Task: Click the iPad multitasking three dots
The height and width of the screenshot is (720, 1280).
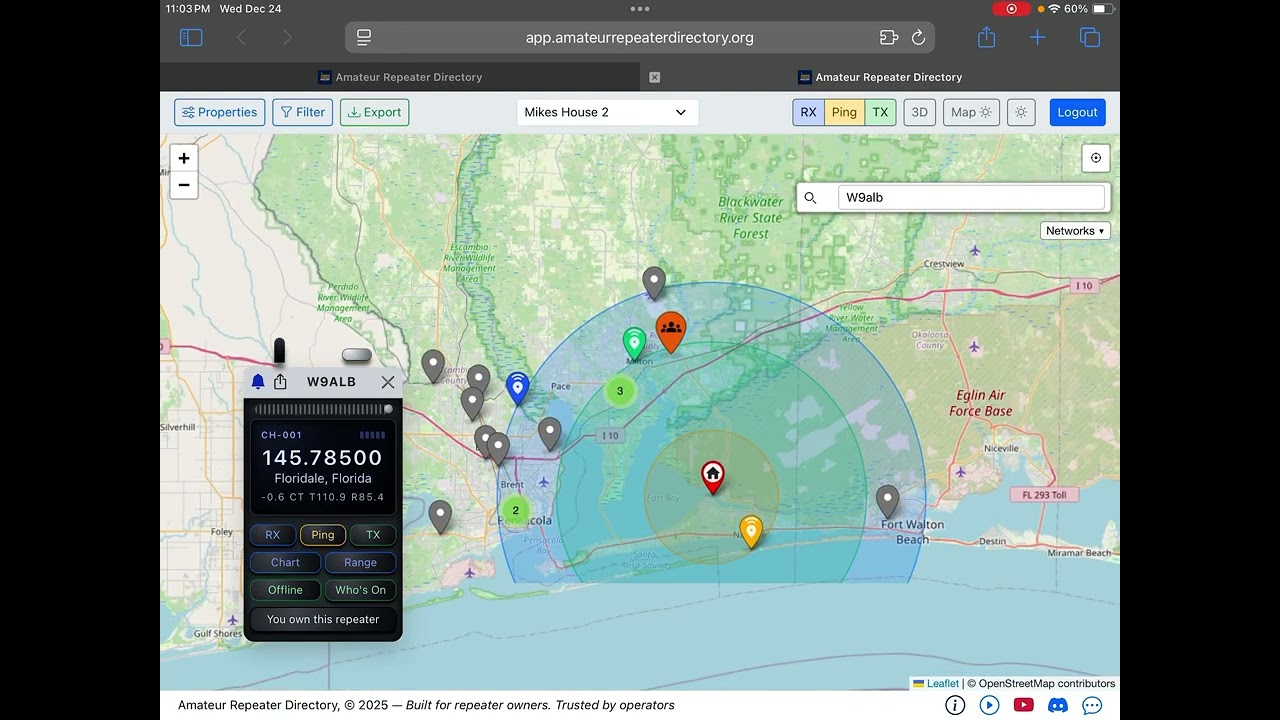Action: [640, 8]
